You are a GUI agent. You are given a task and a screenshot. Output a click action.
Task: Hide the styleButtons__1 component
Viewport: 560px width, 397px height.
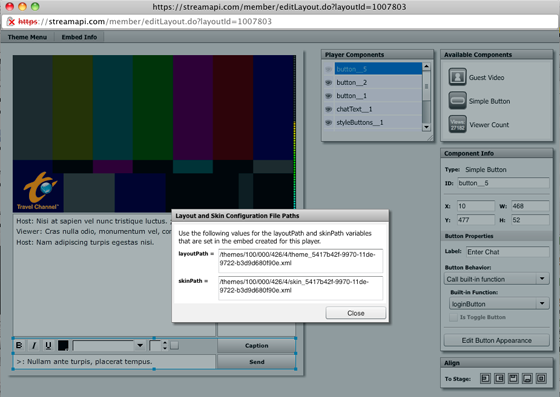(x=328, y=122)
